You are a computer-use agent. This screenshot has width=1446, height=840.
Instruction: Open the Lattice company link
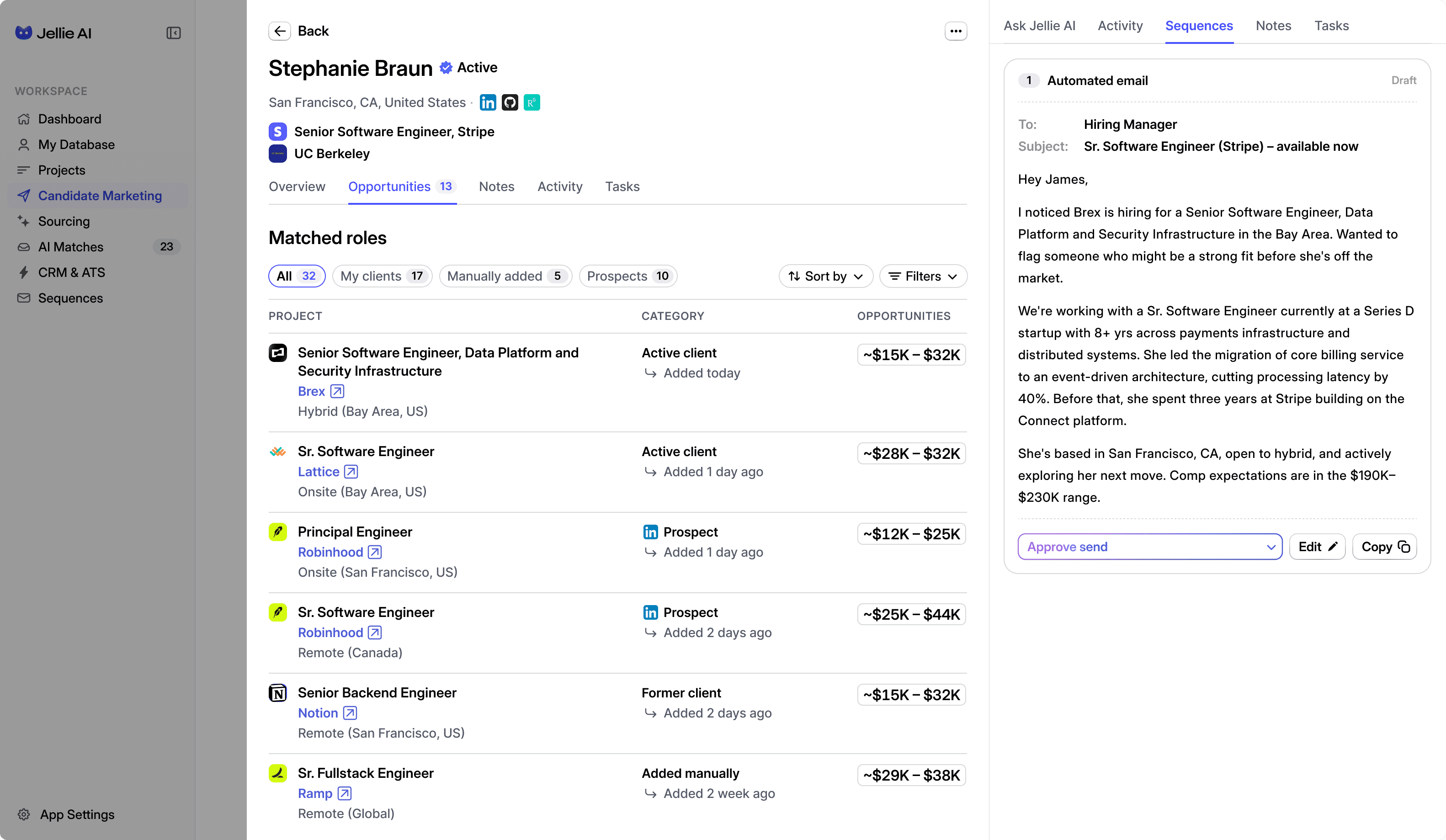click(319, 472)
